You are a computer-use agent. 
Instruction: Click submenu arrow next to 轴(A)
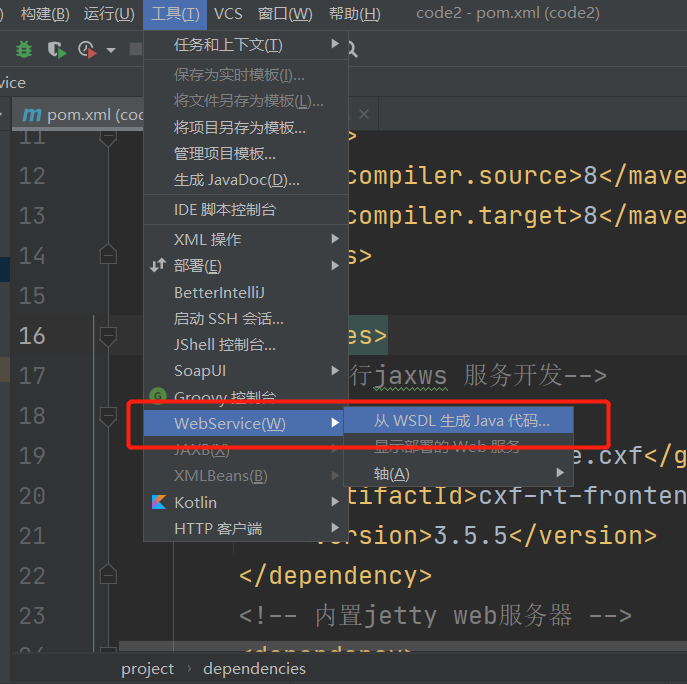click(x=560, y=472)
